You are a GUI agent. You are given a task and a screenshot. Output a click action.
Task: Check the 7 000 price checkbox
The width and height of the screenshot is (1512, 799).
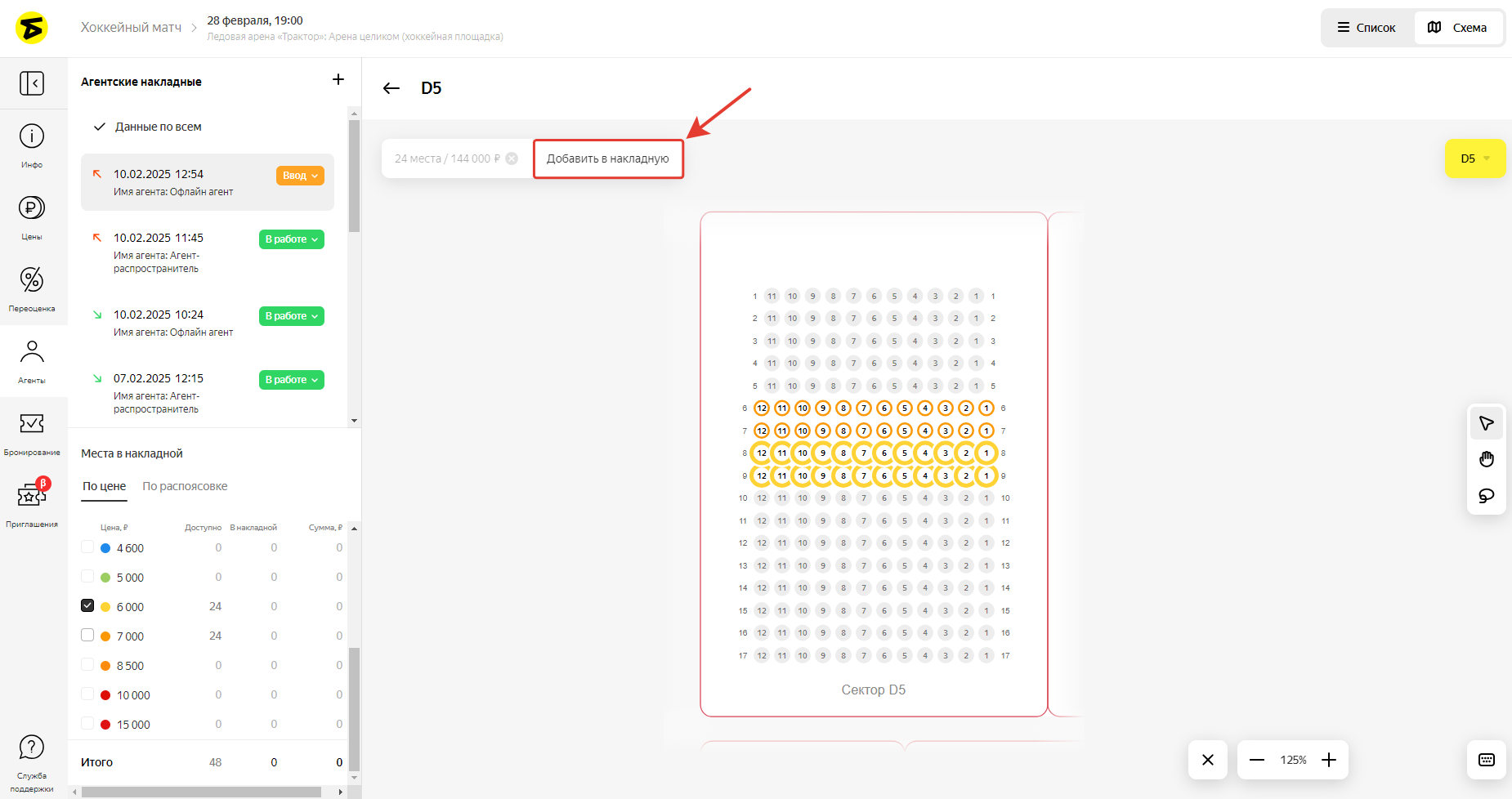click(x=87, y=635)
